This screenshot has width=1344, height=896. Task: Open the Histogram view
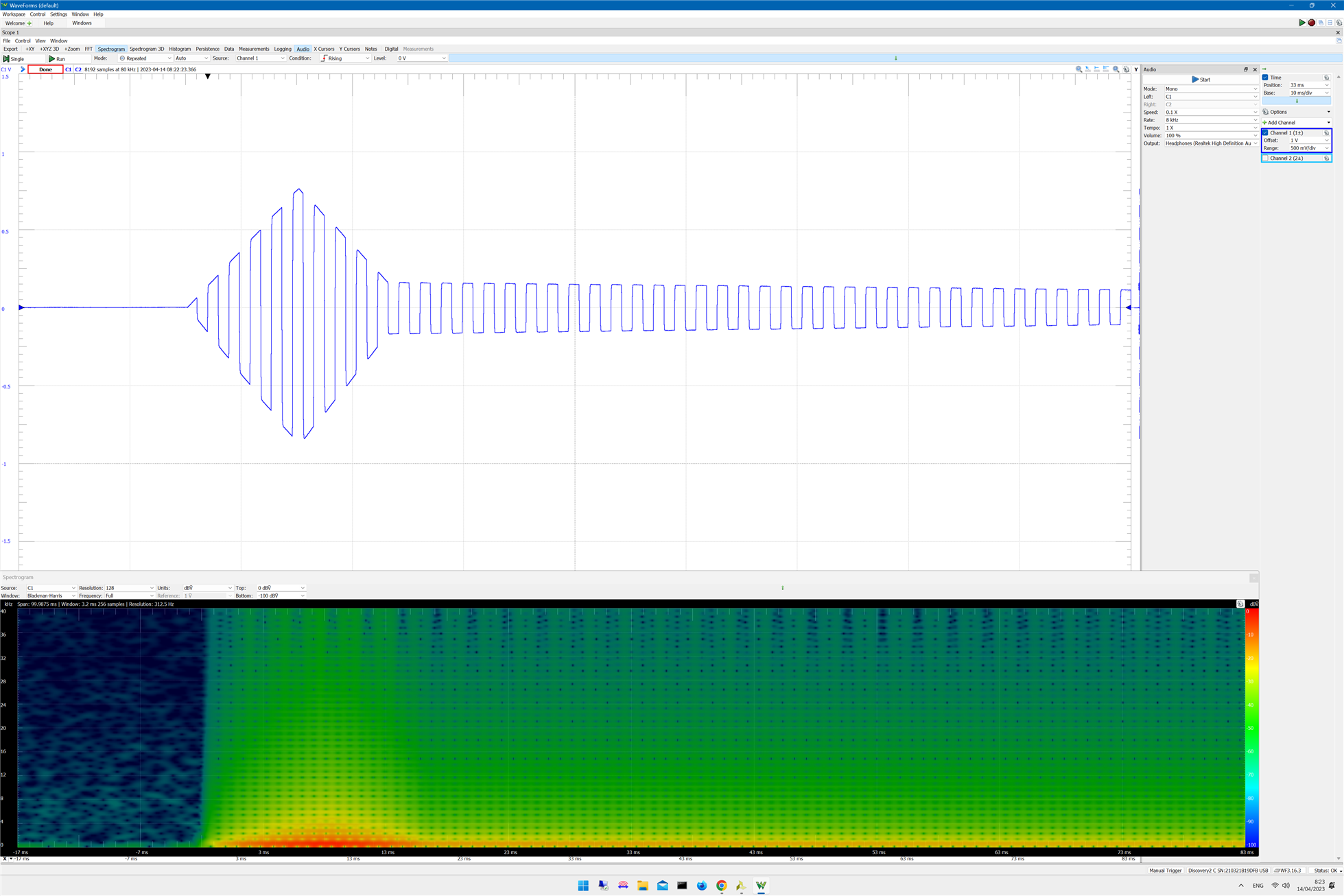[180, 49]
